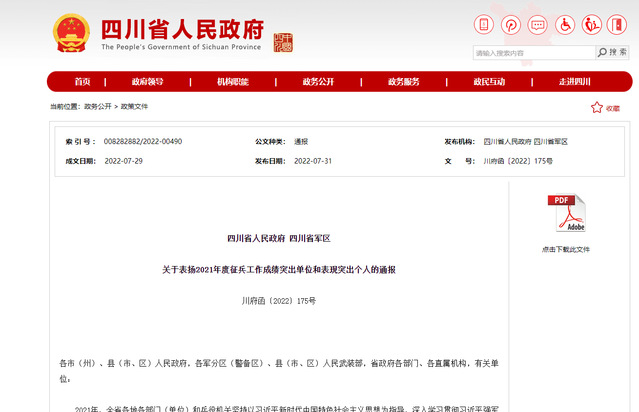The image size is (639, 412).
Task: Click 政策文件 breadcrumb link
Action: pyautogui.click(x=134, y=105)
